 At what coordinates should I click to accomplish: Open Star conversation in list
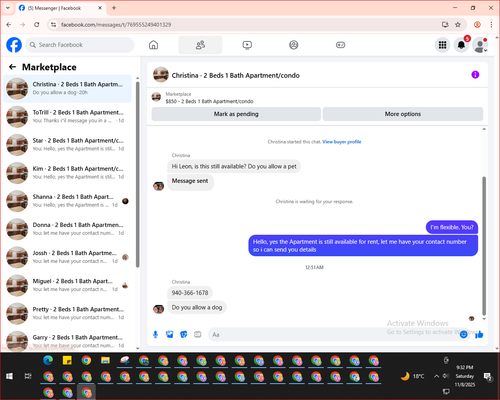(68, 145)
